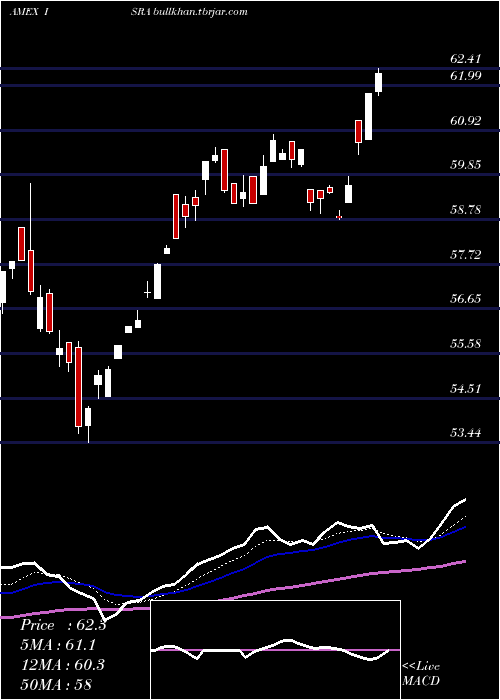The height and width of the screenshot is (700, 500).
Task: Click the 12MA : 60.3 readout
Action: [x=63, y=664]
